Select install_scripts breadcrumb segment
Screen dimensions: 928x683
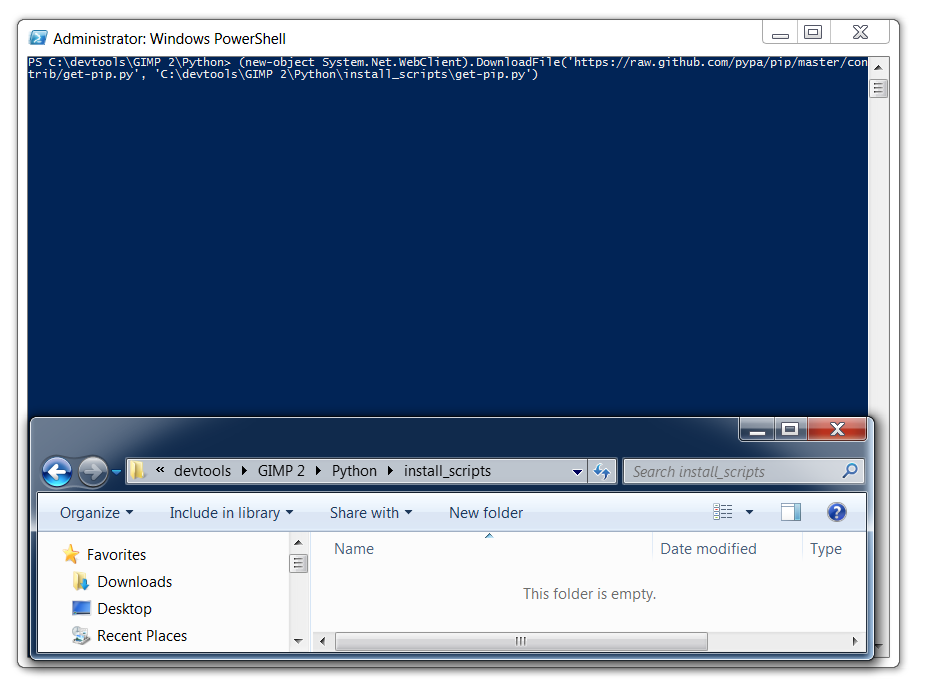447,471
